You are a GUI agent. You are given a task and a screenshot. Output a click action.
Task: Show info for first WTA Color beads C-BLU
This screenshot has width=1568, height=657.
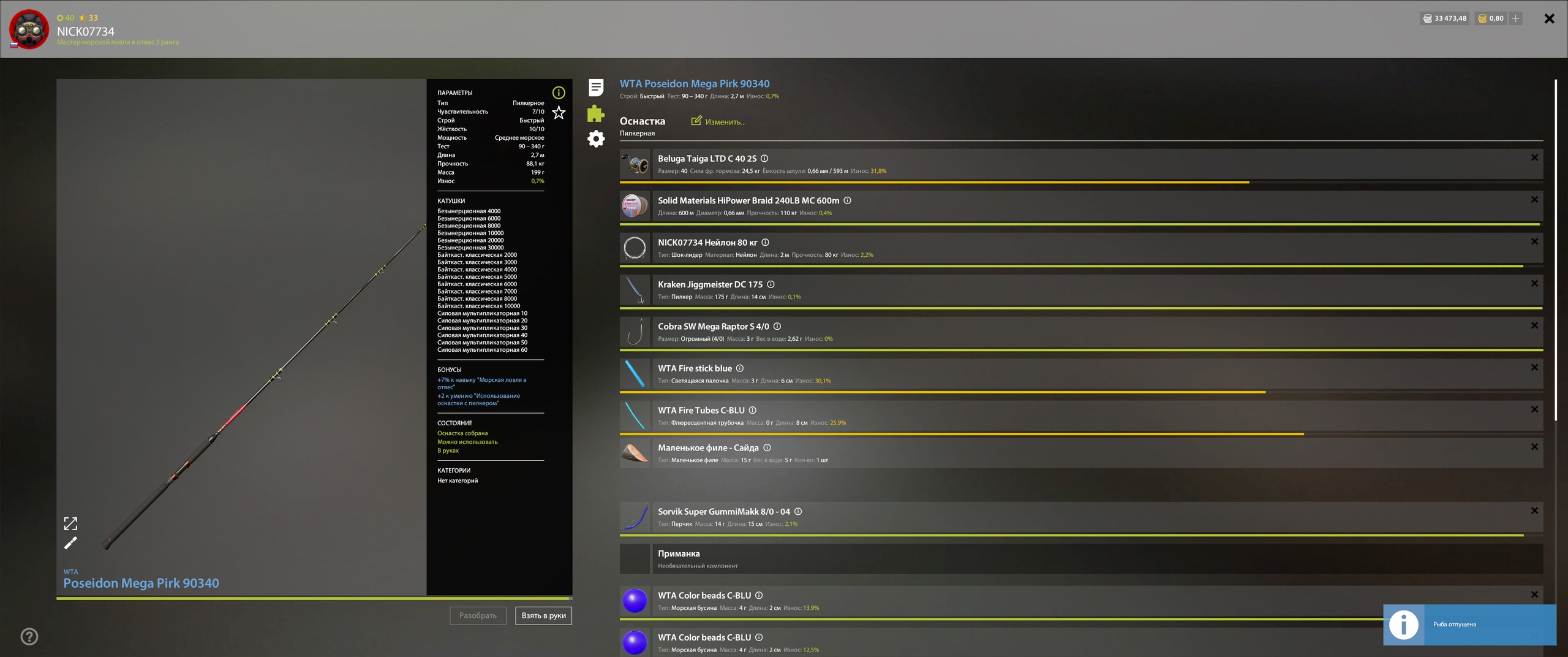(758, 596)
